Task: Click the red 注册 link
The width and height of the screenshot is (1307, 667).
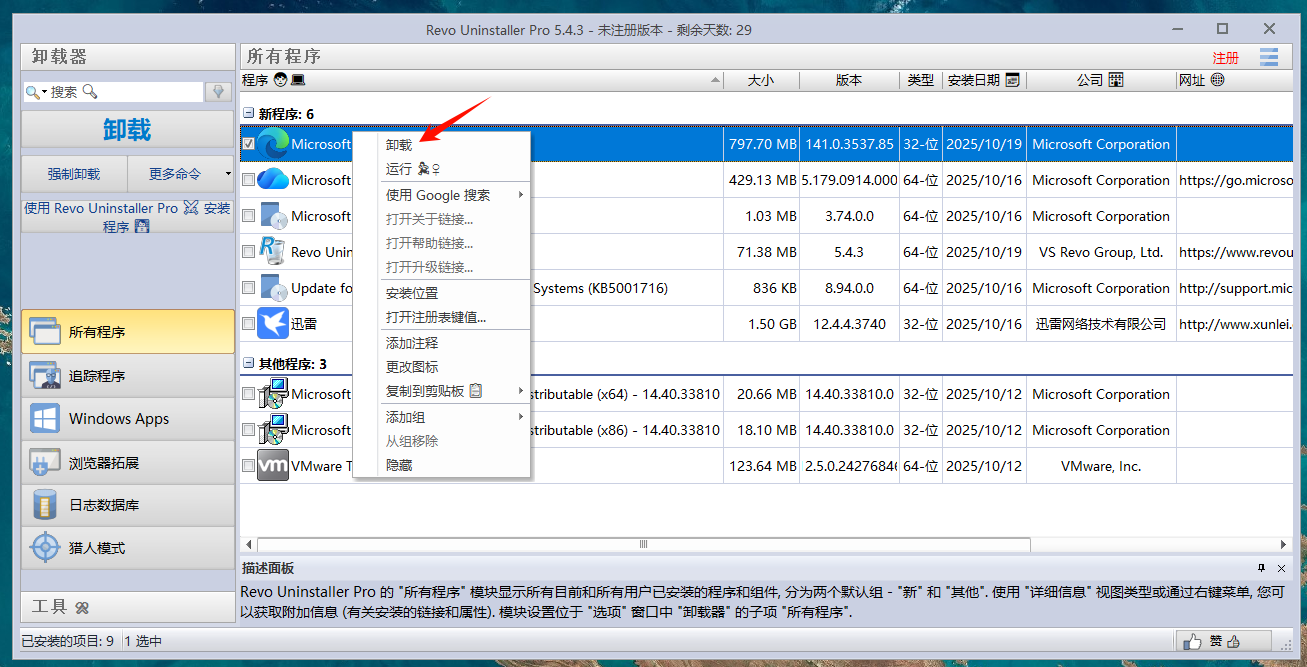Action: click(x=1225, y=57)
